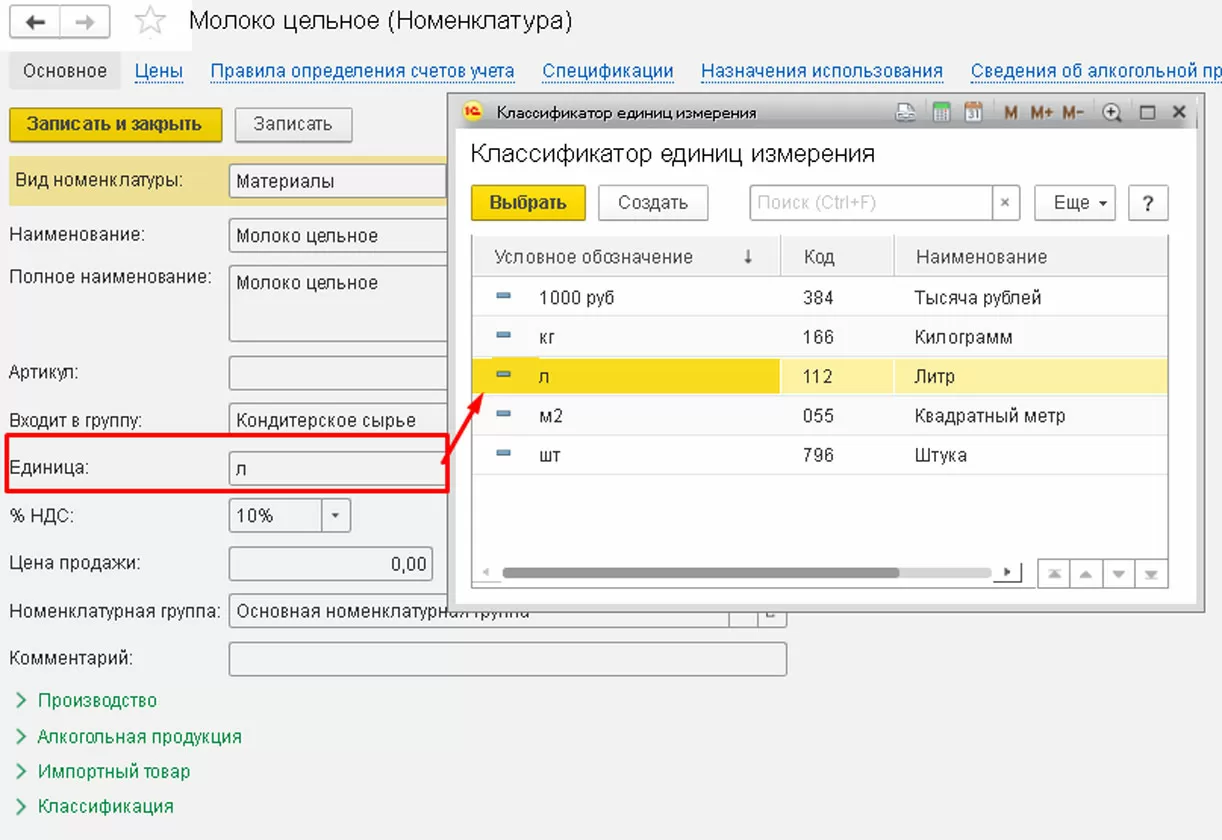
Task: Click the Артикул input field
Action: pyautogui.click(x=337, y=373)
